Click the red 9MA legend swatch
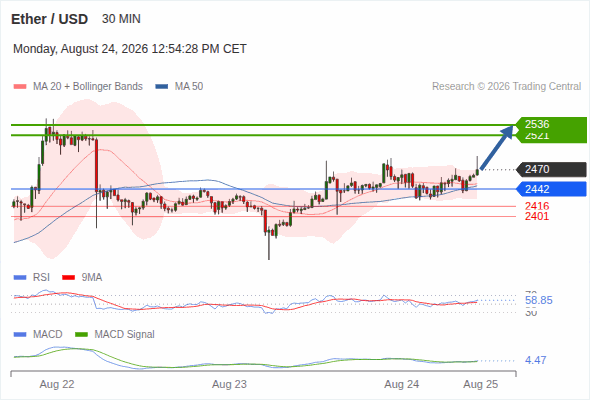 [x=68, y=278]
